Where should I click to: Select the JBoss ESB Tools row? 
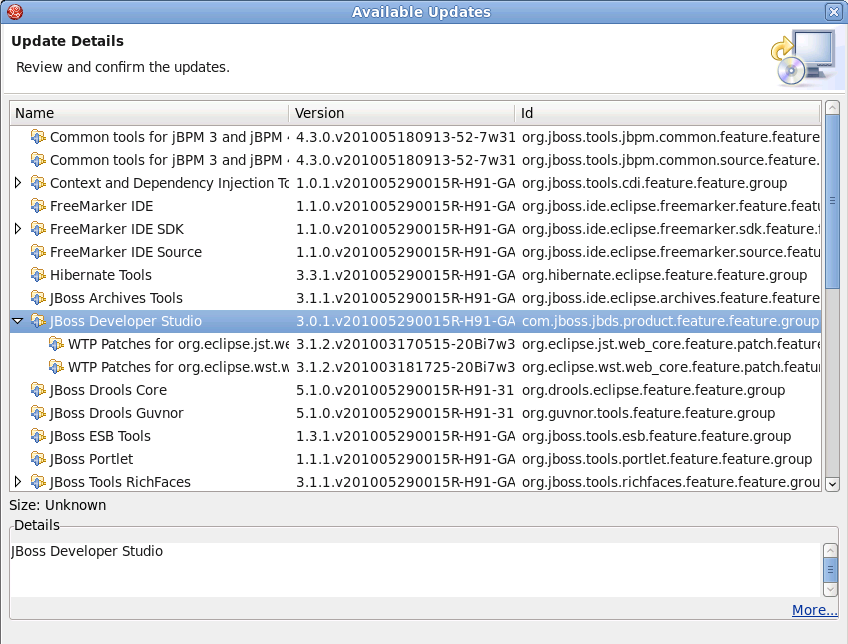(x=415, y=435)
